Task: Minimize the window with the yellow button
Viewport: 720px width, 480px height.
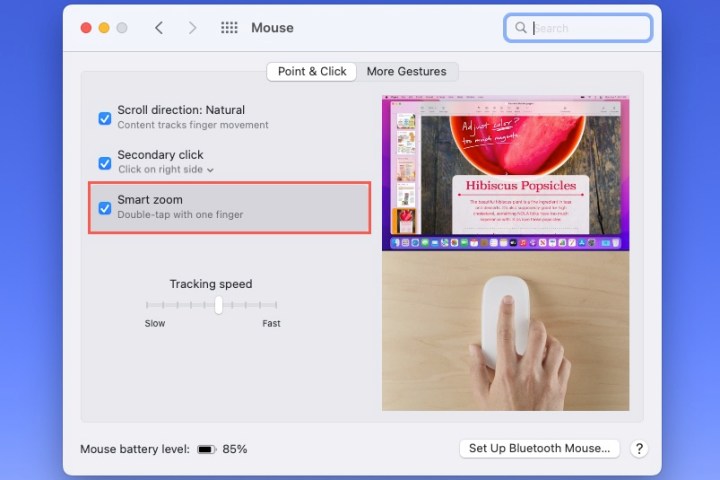Action: click(x=104, y=28)
